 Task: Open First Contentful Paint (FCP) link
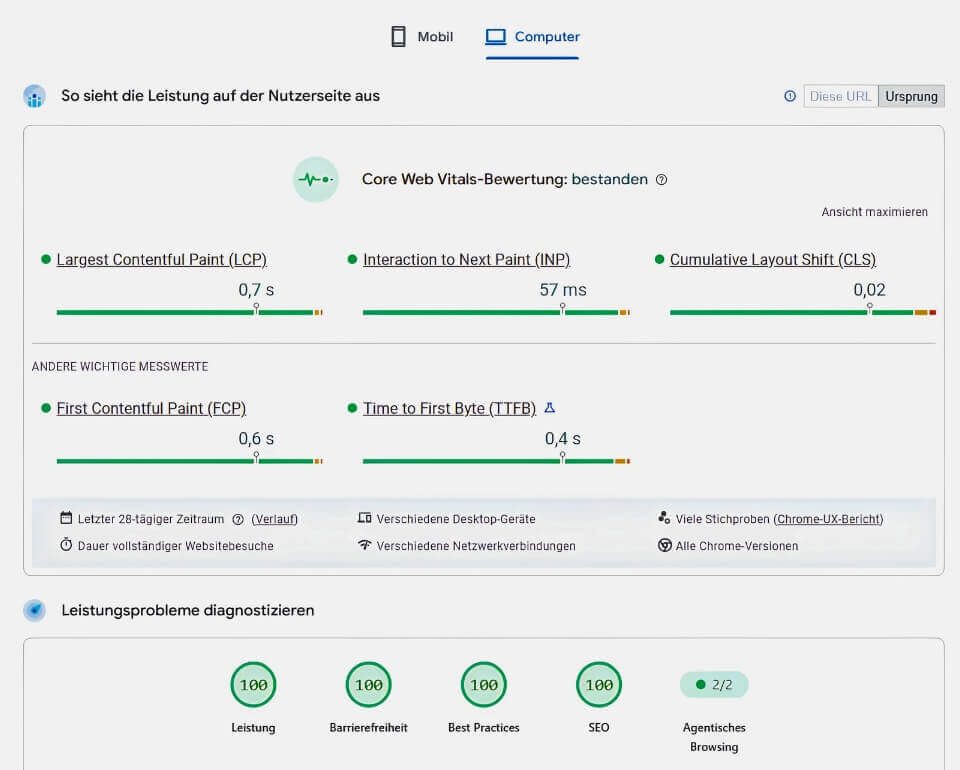(151, 408)
